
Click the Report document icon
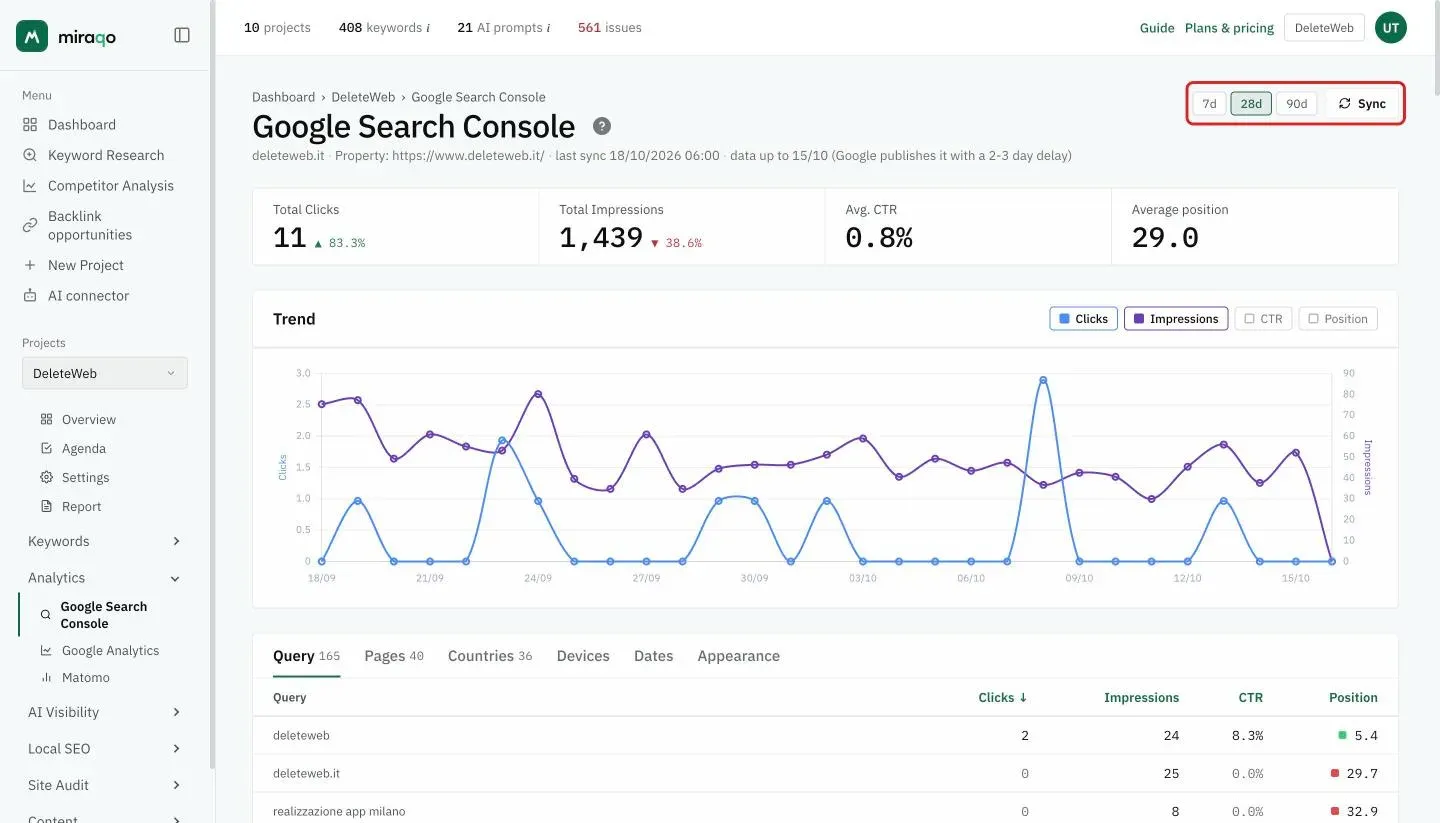click(x=46, y=507)
